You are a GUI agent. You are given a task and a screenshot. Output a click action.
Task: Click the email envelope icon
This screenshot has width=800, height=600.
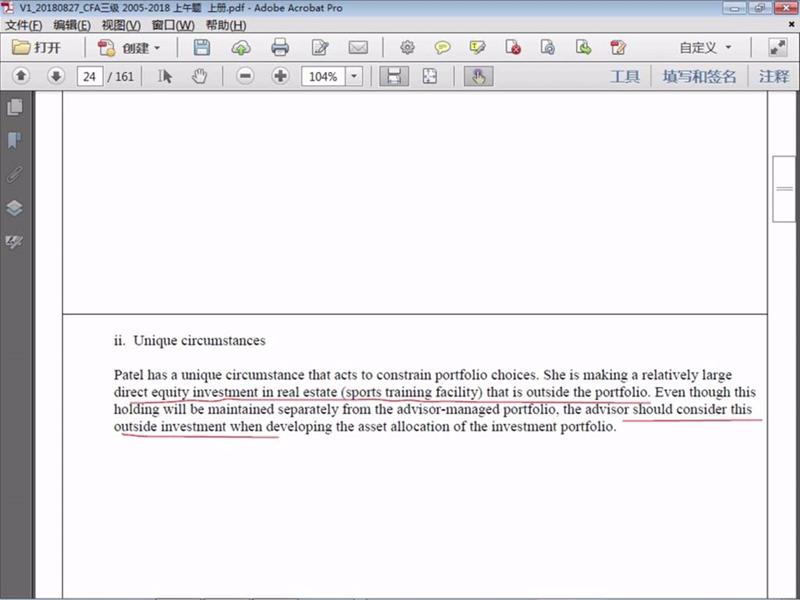tap(357, 47)
